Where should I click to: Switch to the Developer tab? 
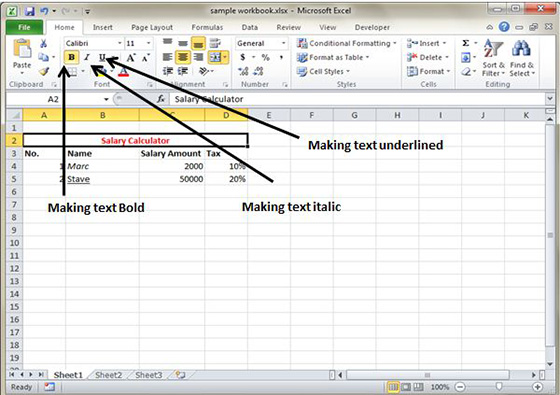(x=372, y=27)
